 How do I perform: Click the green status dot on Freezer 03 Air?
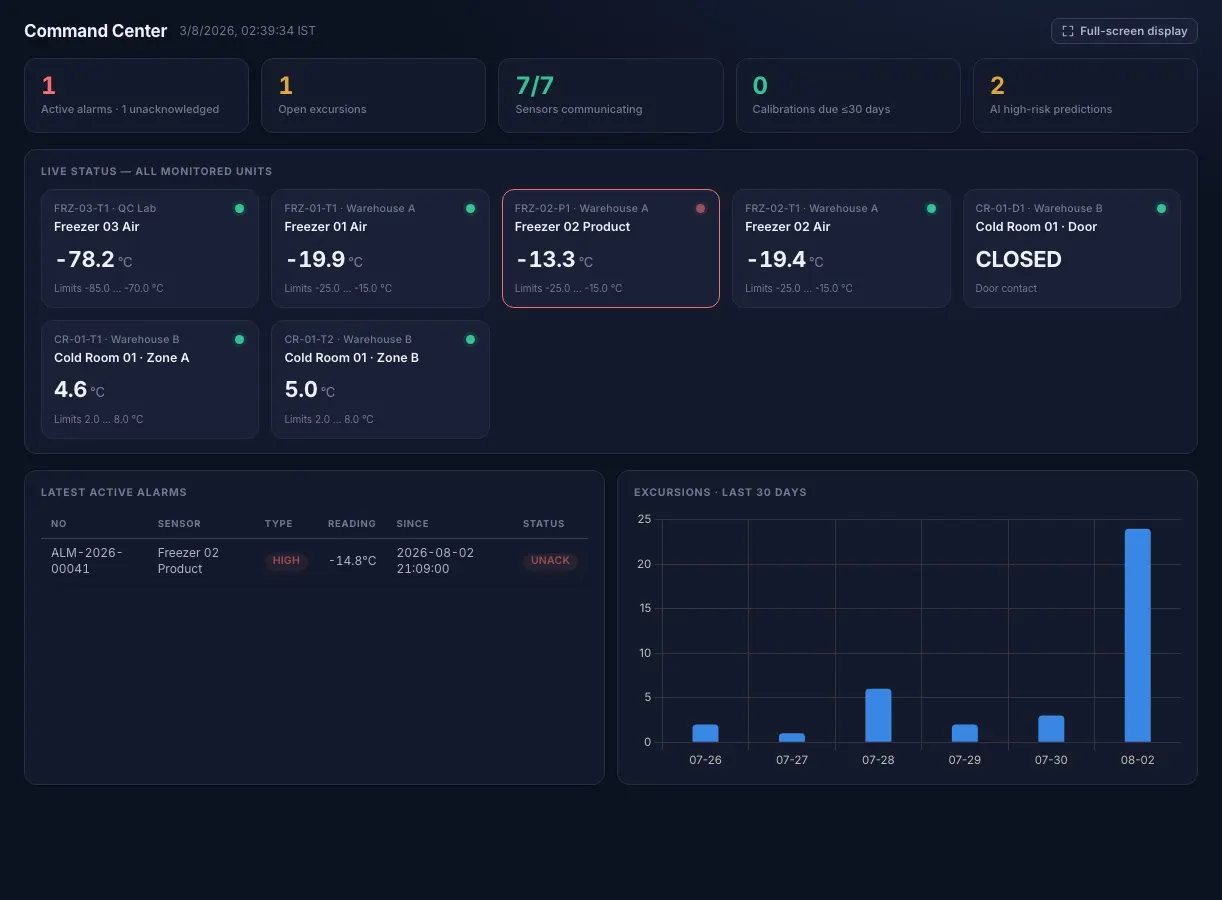[239, 208]
